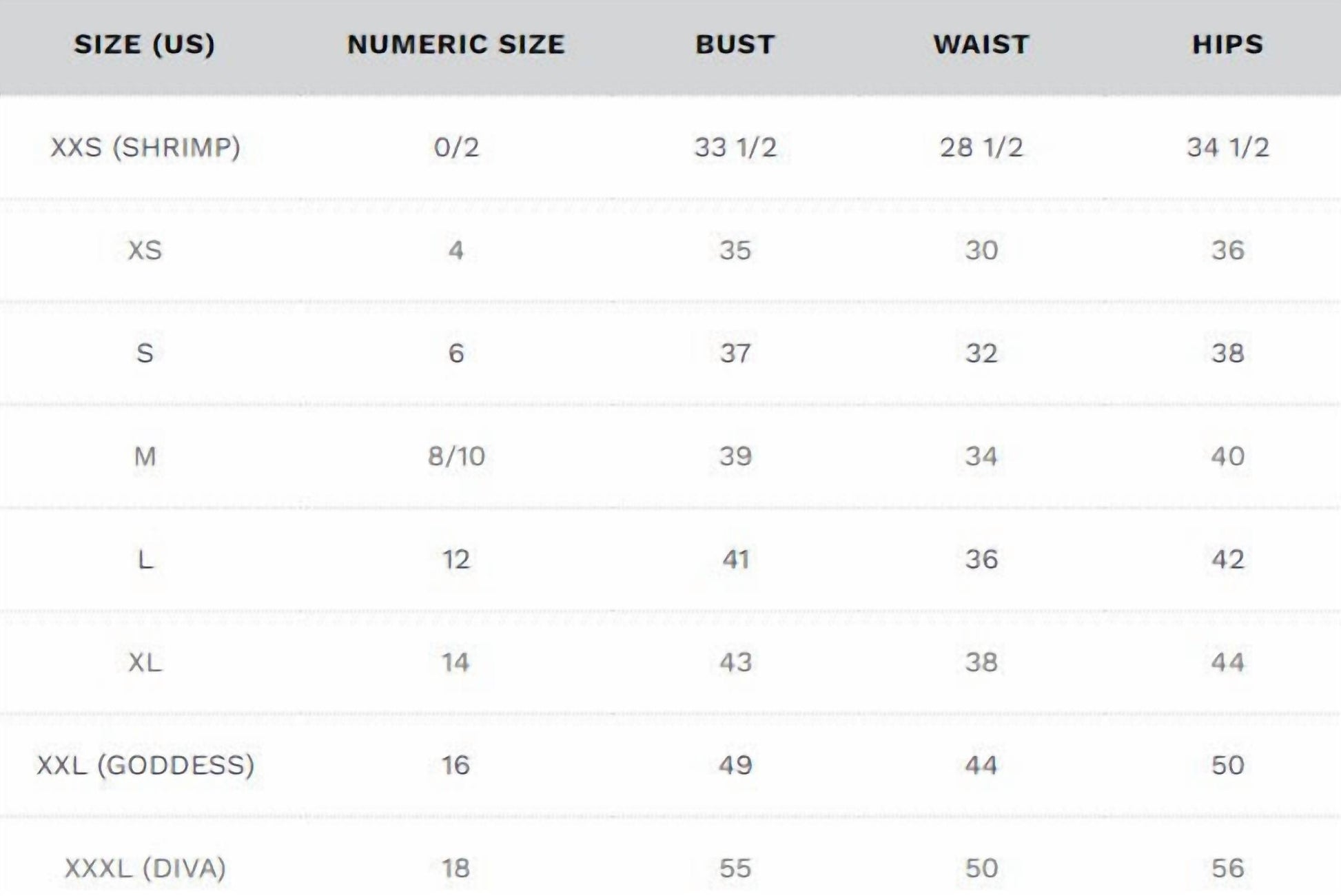
Task: Click the XXL (GODDESS) size label
Action: [145, 765]
